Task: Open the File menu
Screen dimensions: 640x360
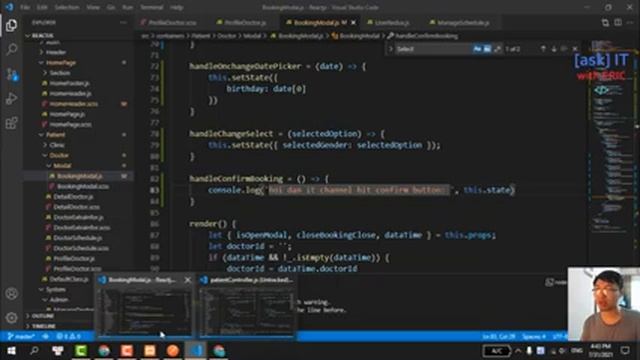Action: click(x=25, y=7)
